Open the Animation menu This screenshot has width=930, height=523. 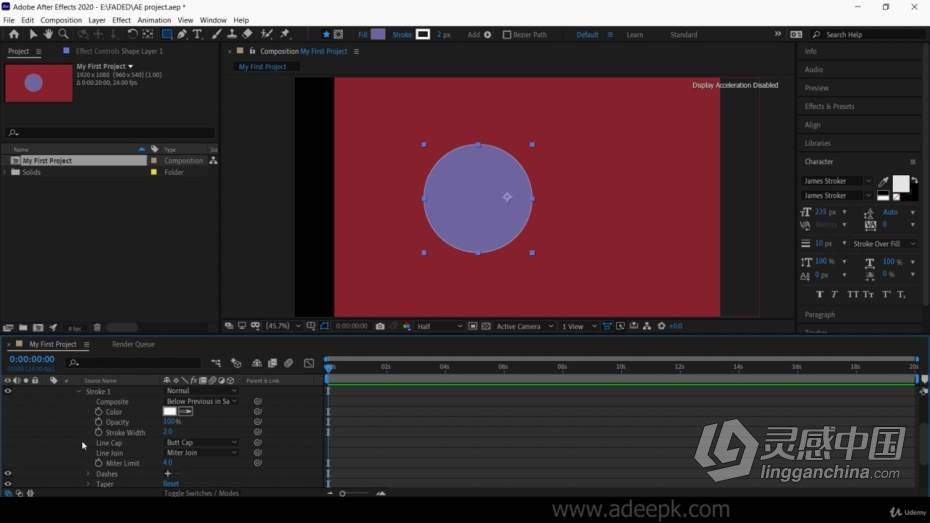tap(154, 20)
